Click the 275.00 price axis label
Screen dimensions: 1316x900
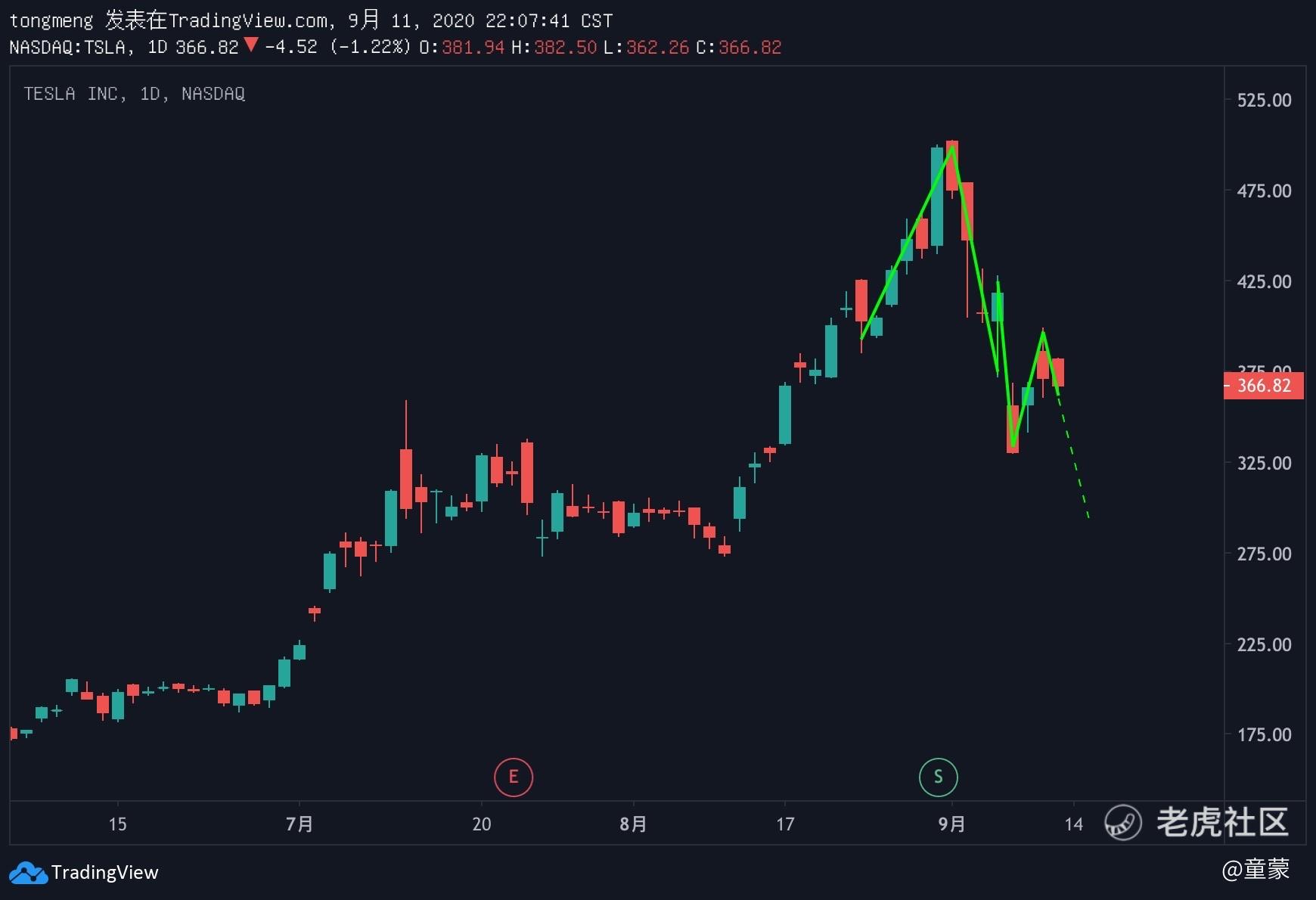coord(1264,554)
